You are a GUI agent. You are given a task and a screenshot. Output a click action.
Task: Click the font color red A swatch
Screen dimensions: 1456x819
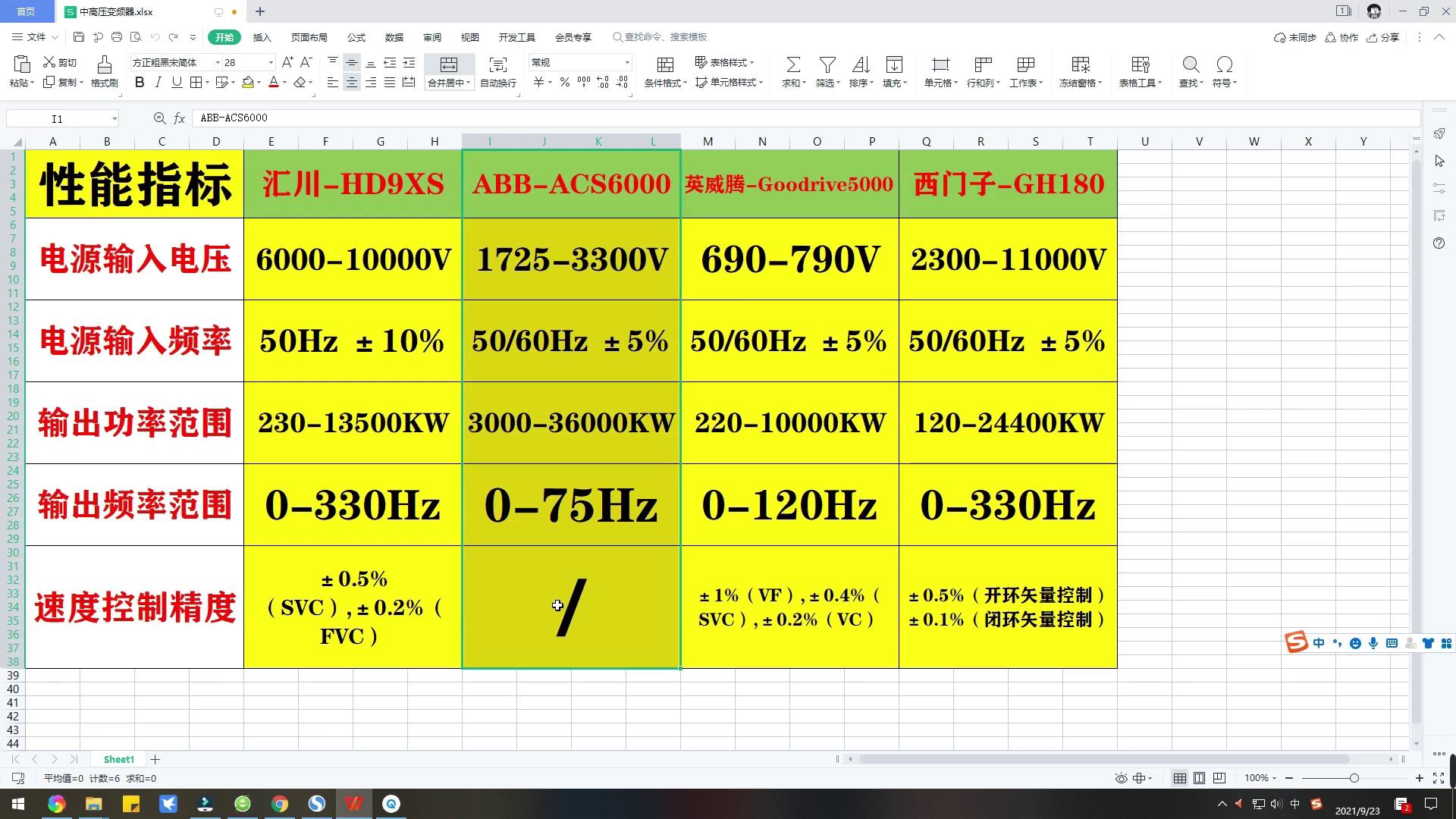point(274,83)
